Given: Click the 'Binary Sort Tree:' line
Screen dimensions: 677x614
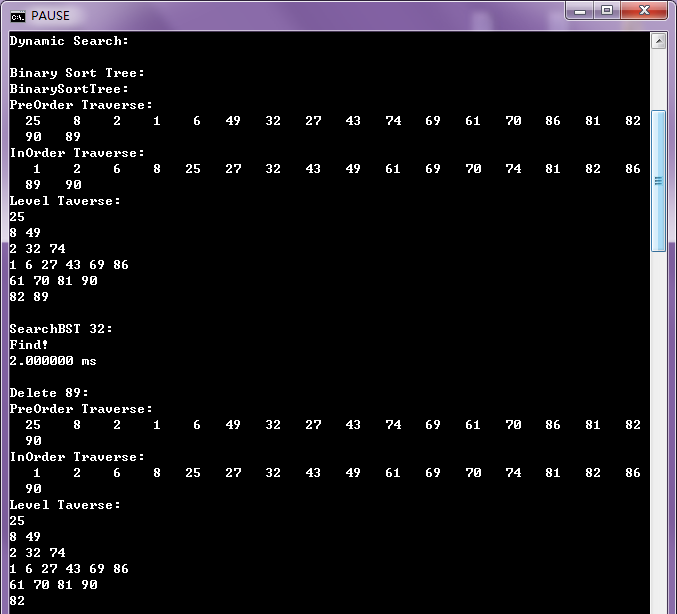Looking at the screenshot, I should click(x=77, y=73).
